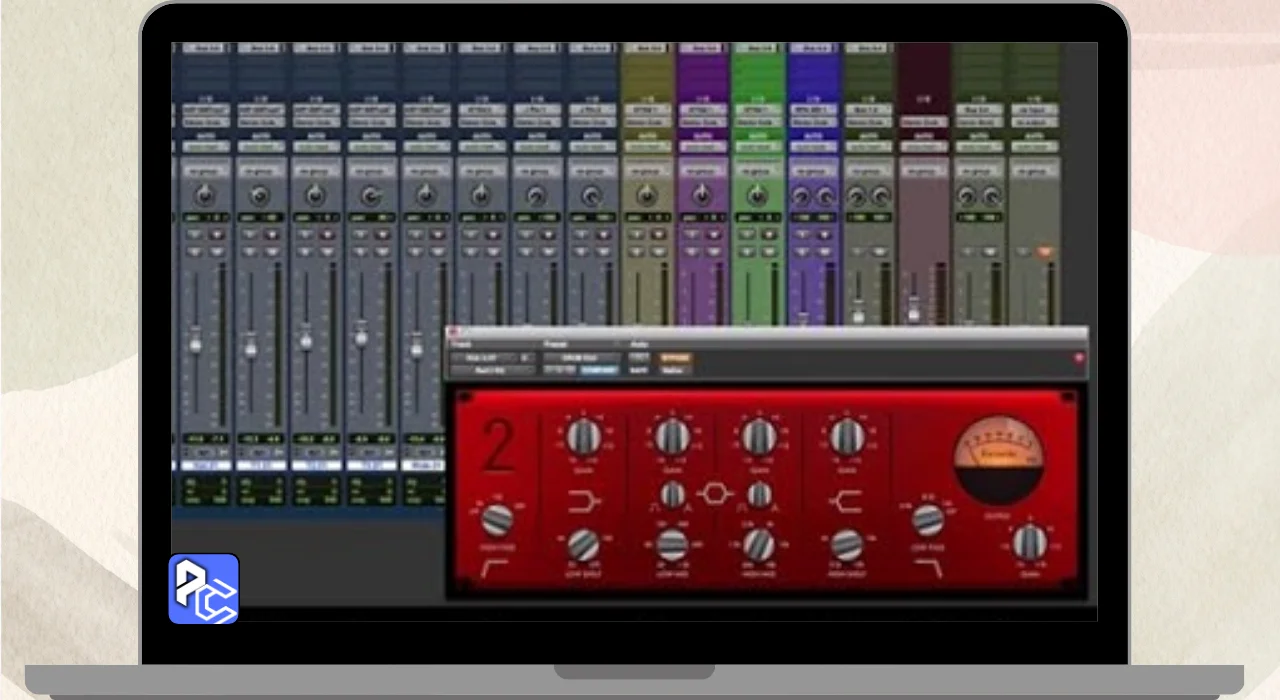The image size is (1280, 700).
Task: Close the red EQ plugin window
Action: tap(452, 332)
